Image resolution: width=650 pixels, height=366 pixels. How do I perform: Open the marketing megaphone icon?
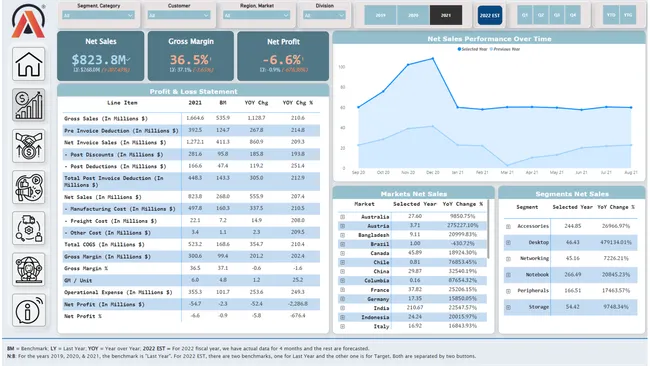pos(28,187)
